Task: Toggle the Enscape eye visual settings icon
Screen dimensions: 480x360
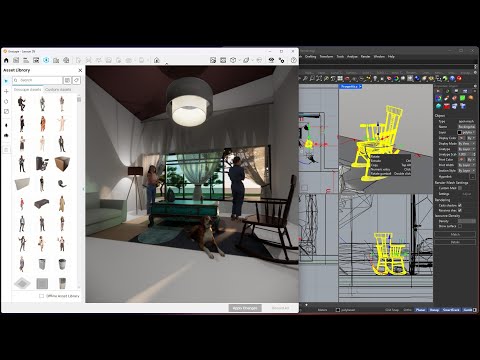Action: [271, 60]
